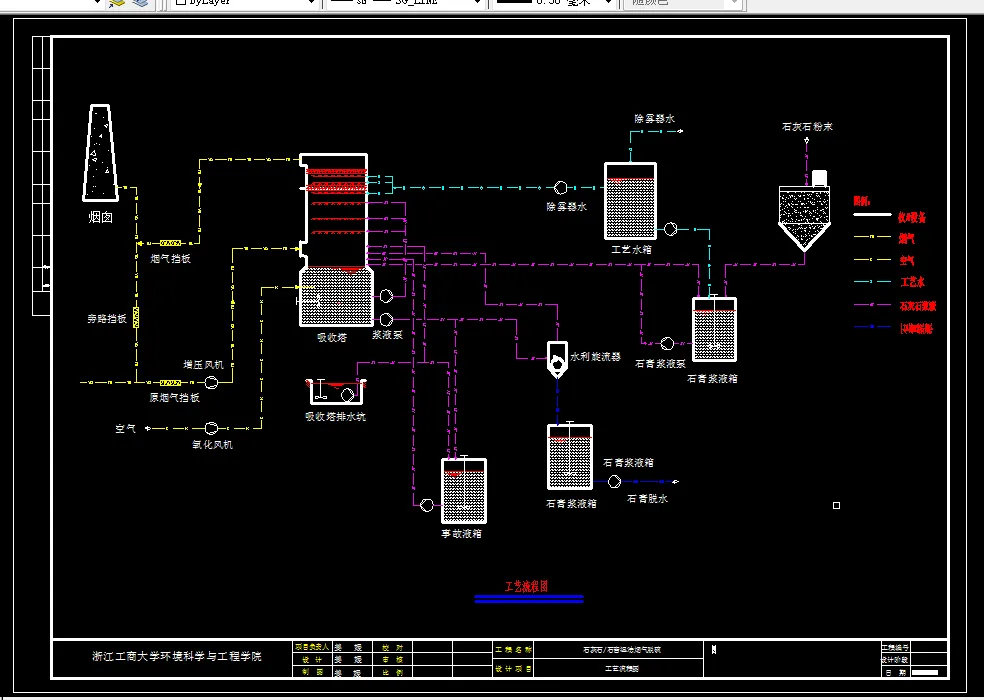Select the 旁路挡板 damper symbol
The width and height of the screenshot is (984, 700).
(x=136, y=318)
